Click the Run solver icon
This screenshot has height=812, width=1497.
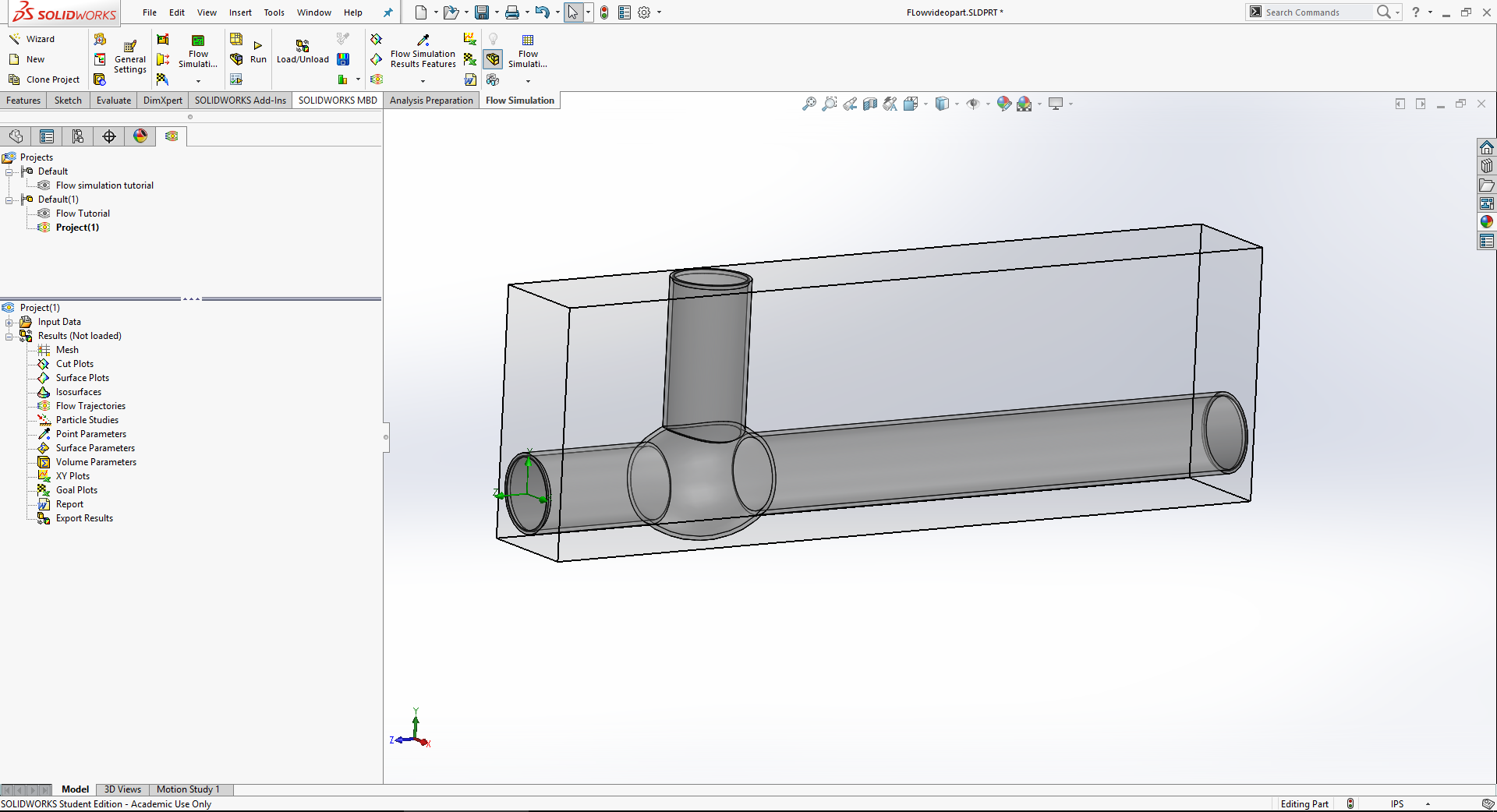(258, 46)
